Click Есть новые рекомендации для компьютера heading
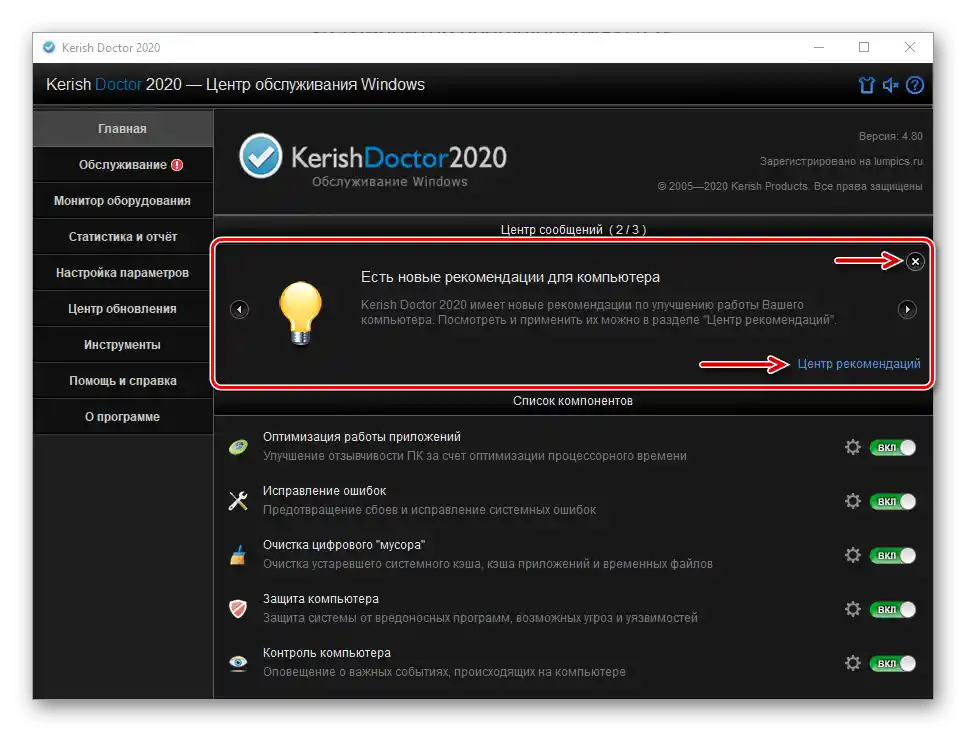The height and width of the screenshot is (732, 966). (x=510, y=277)
